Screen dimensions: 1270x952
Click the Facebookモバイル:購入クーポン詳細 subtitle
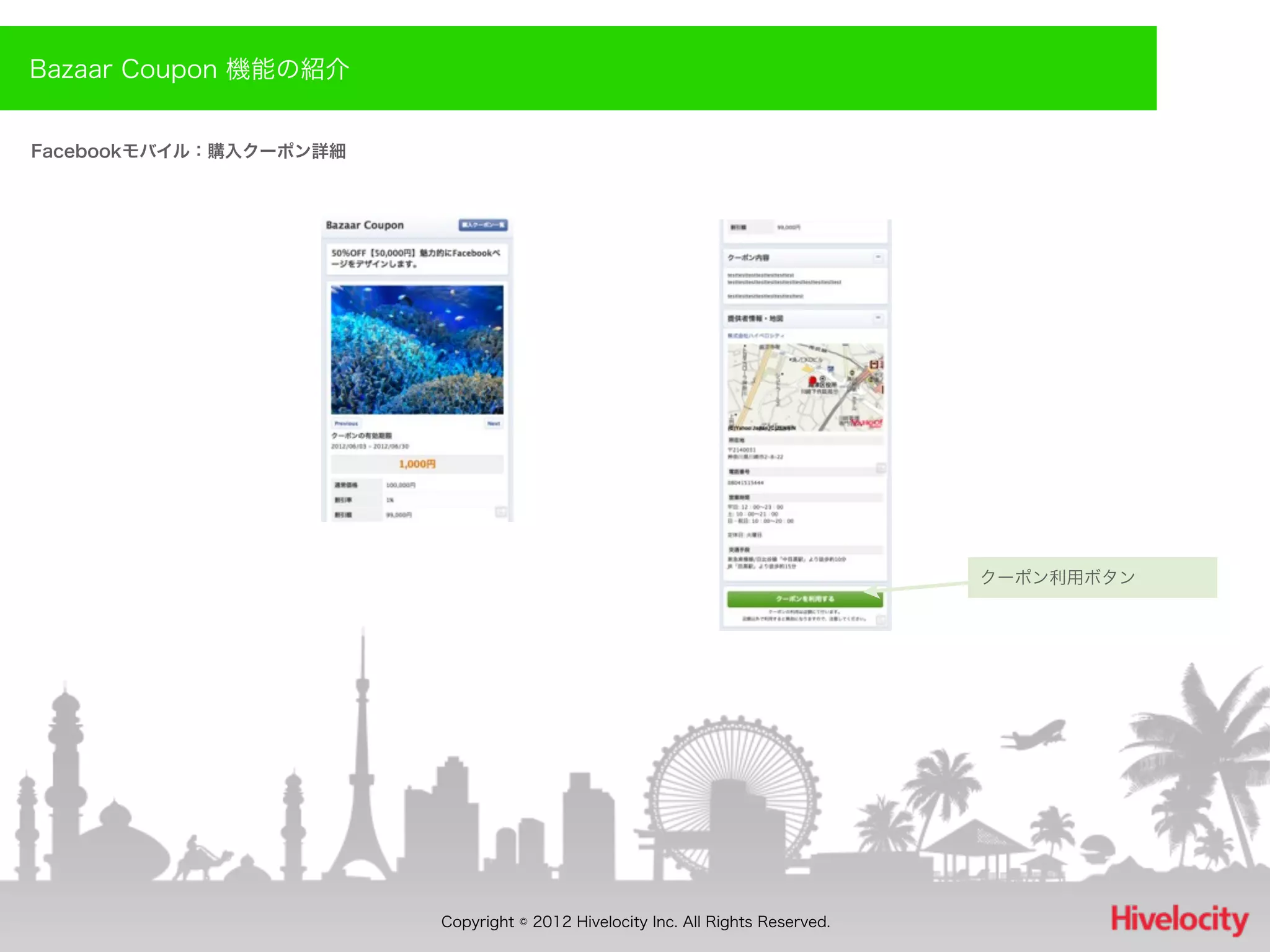pyautogui.click(x=189, y=151)
